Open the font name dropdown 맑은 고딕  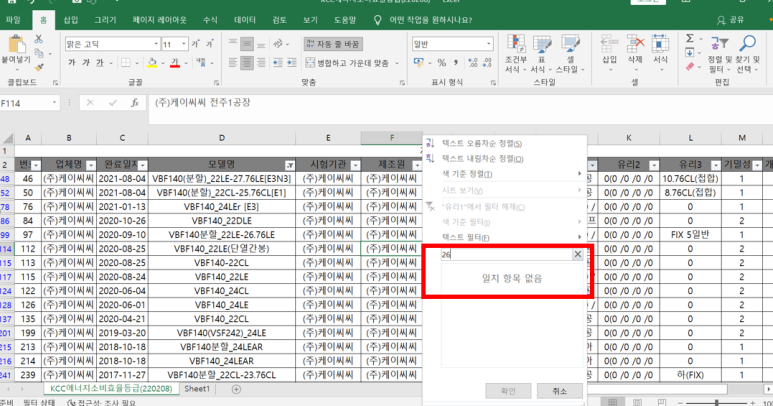point(156,44)
